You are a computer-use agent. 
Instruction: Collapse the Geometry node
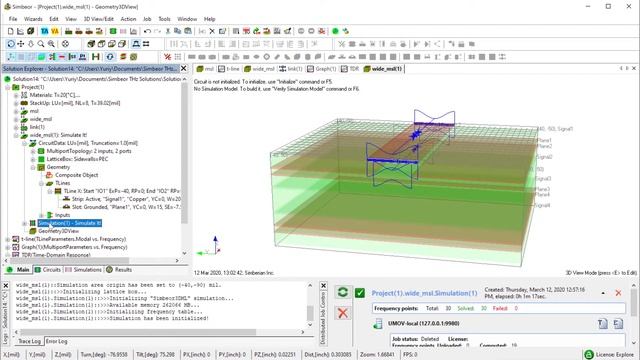pyautogui.click(x=33, y=167)
